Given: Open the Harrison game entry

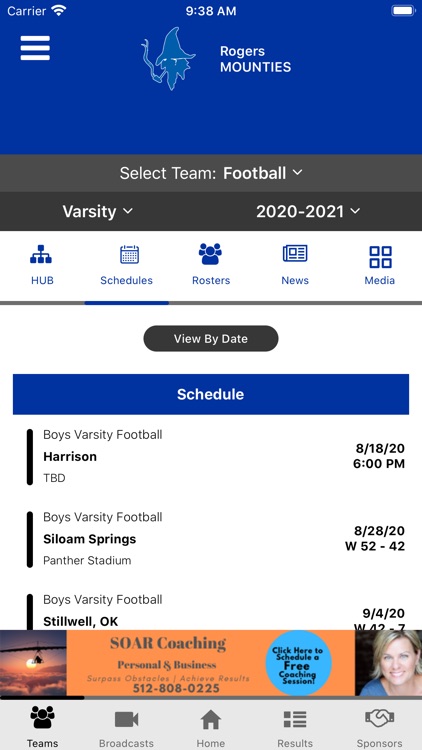Looking at the screenshot, I should [x=211, y=456].
